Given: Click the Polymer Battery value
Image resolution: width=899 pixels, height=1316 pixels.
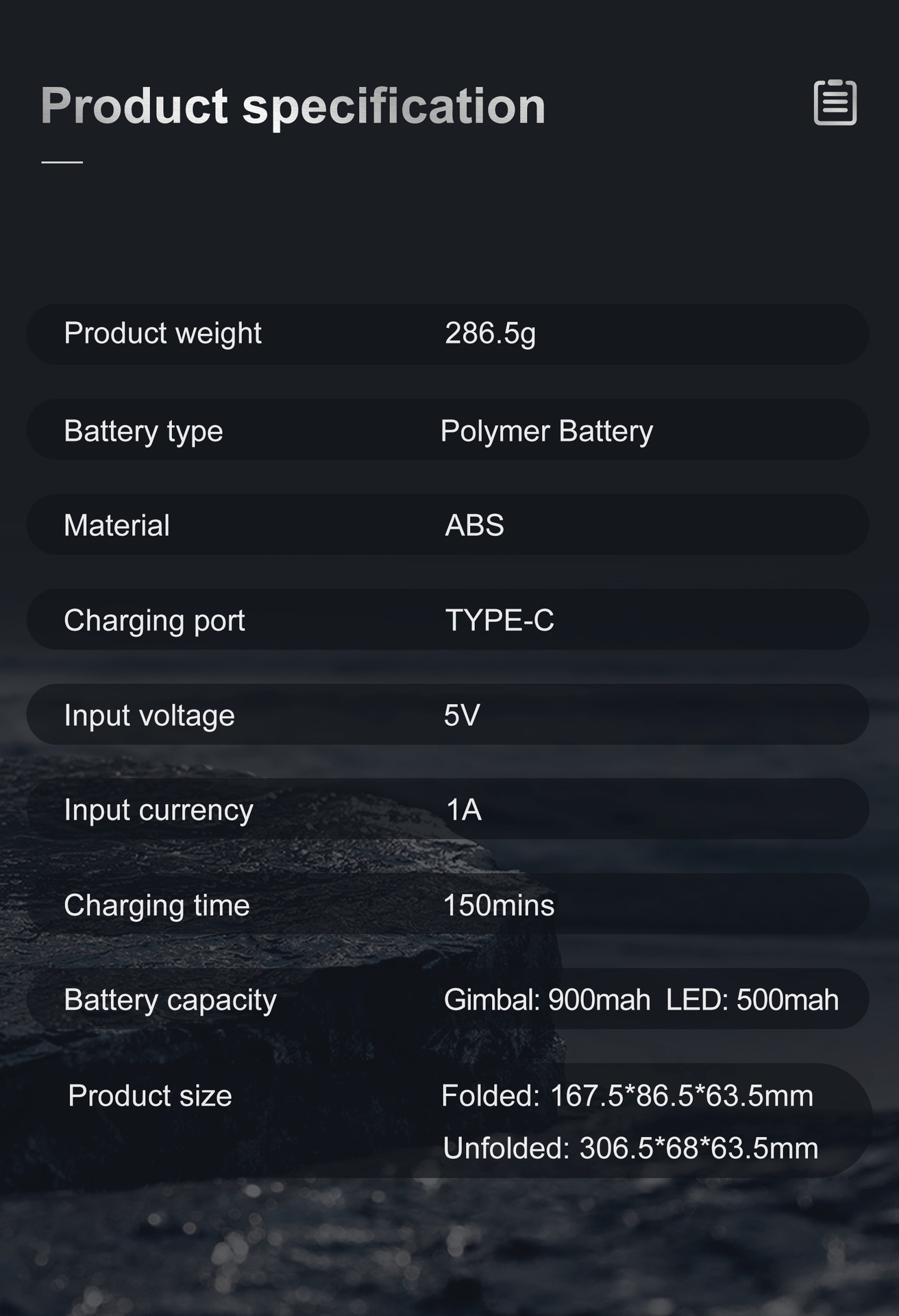Looking at the screenshot, I should (x=546, y=431).
